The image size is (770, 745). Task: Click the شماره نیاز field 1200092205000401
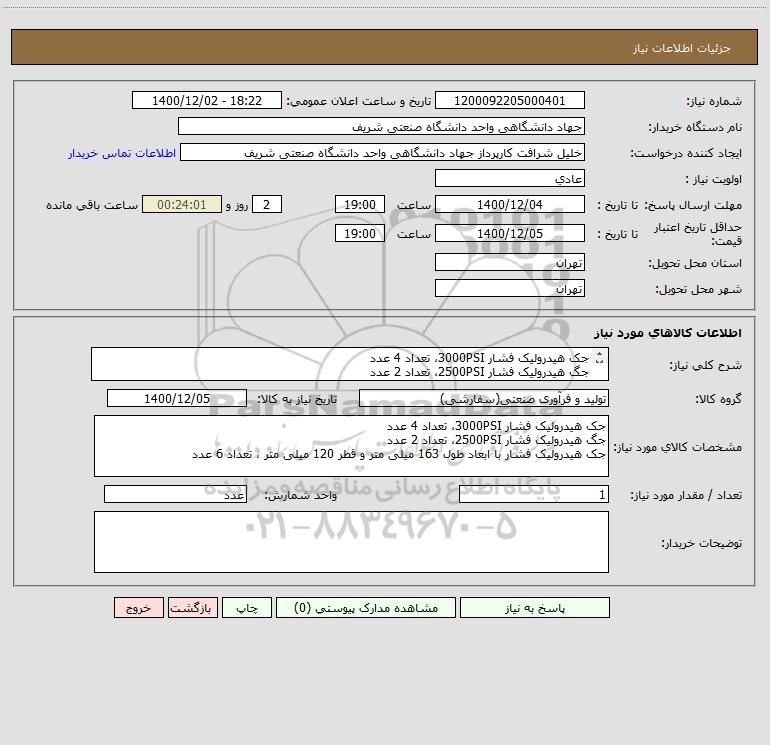510,100
